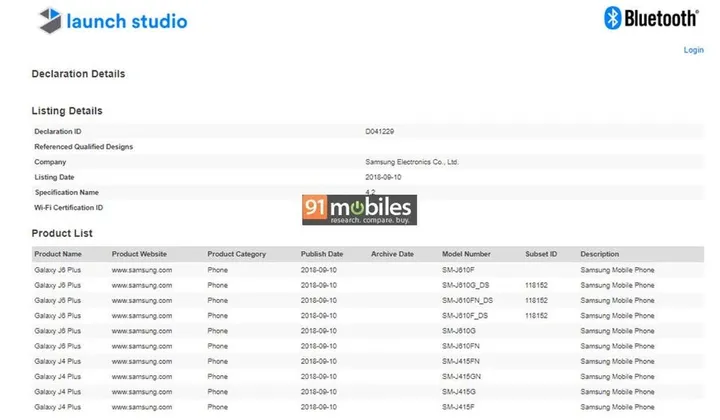Click the Product Category column header
The height and width of the screenshot is (420, 720).
pos(237,254)
